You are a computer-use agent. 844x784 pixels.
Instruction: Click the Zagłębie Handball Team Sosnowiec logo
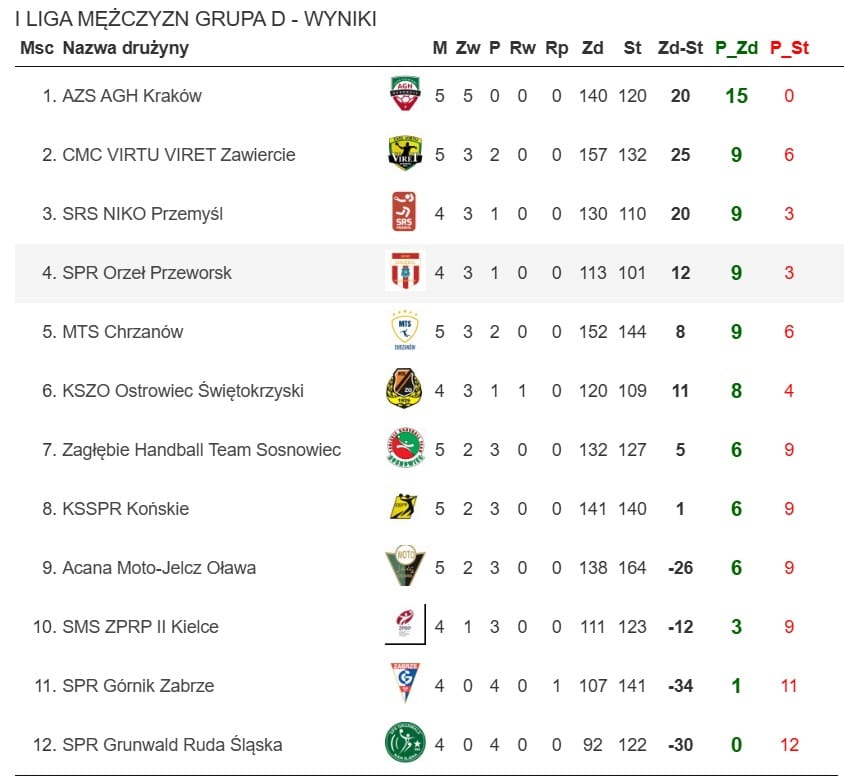[x=405, y=448]
